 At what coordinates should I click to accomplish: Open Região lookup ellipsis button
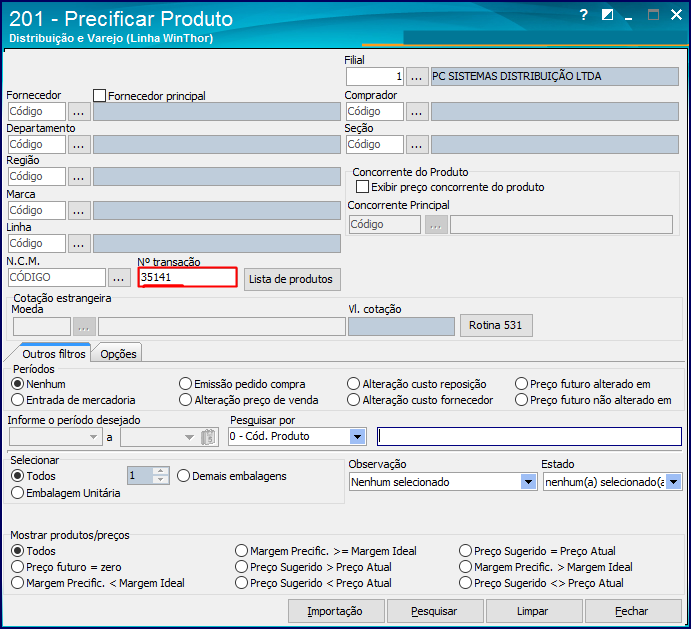(x=79, y=177)
